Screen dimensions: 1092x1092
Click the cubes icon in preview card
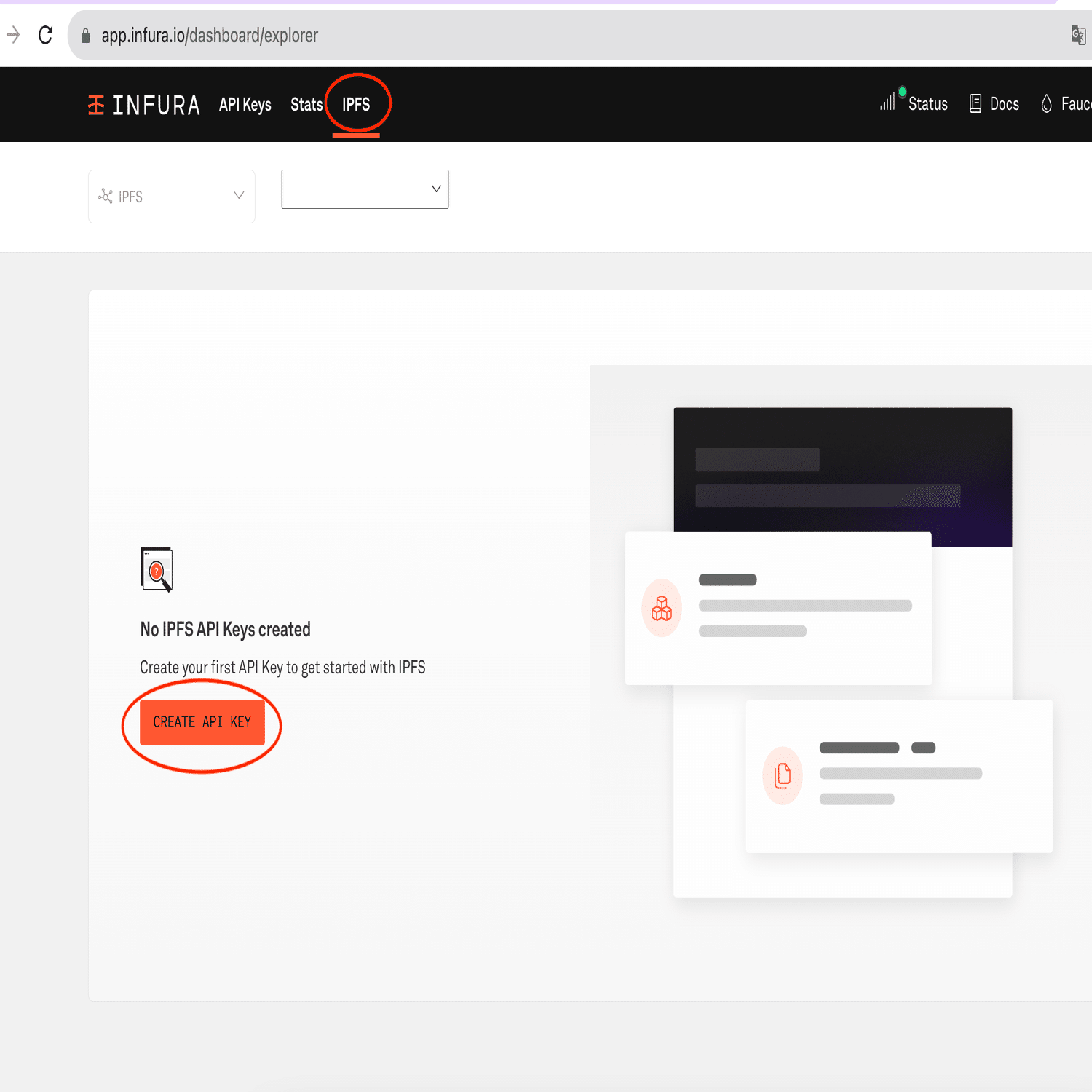pos(662,608)
